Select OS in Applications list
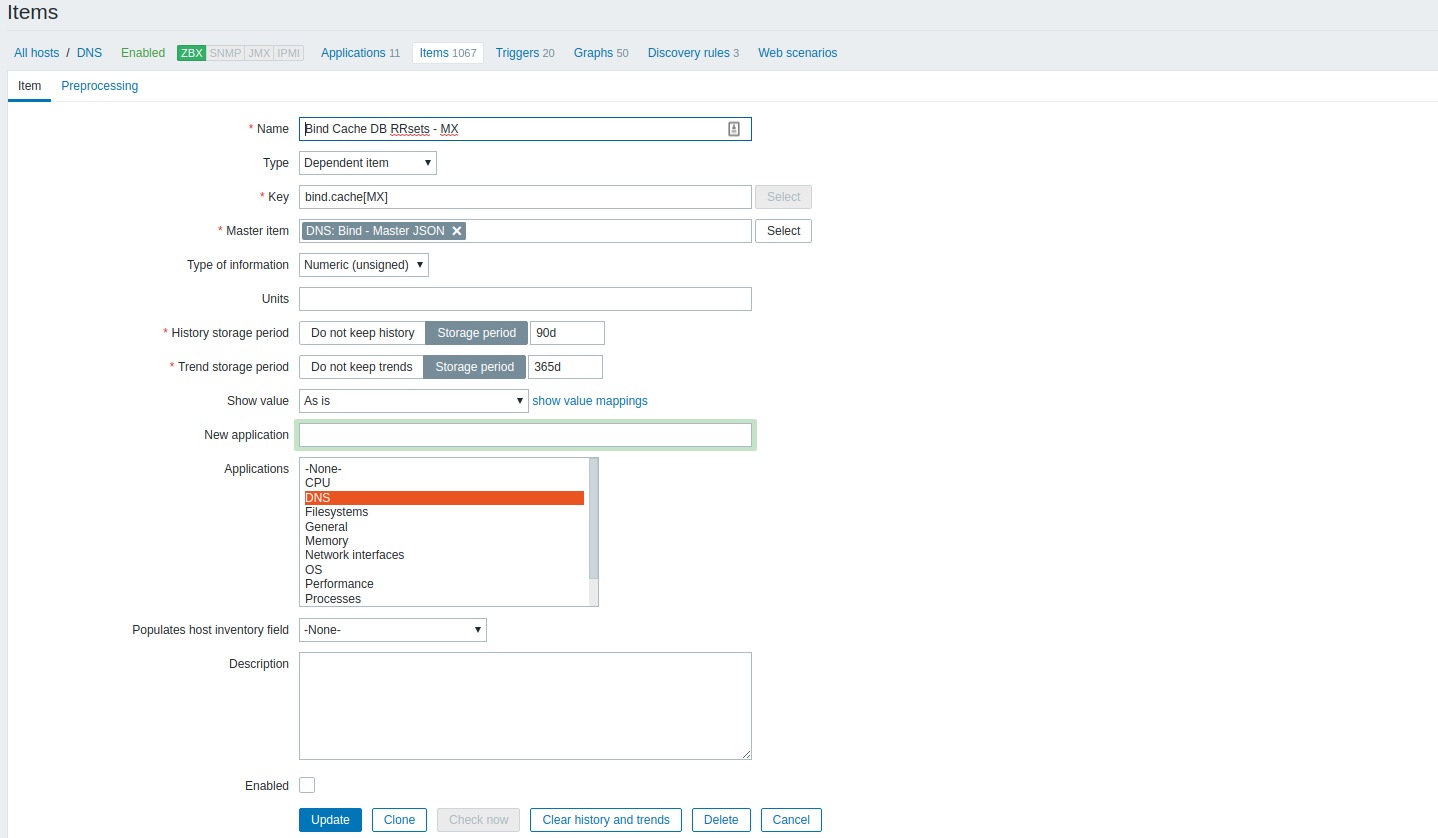The width and height of the screenshot is (1438, 838). [444, 570]
